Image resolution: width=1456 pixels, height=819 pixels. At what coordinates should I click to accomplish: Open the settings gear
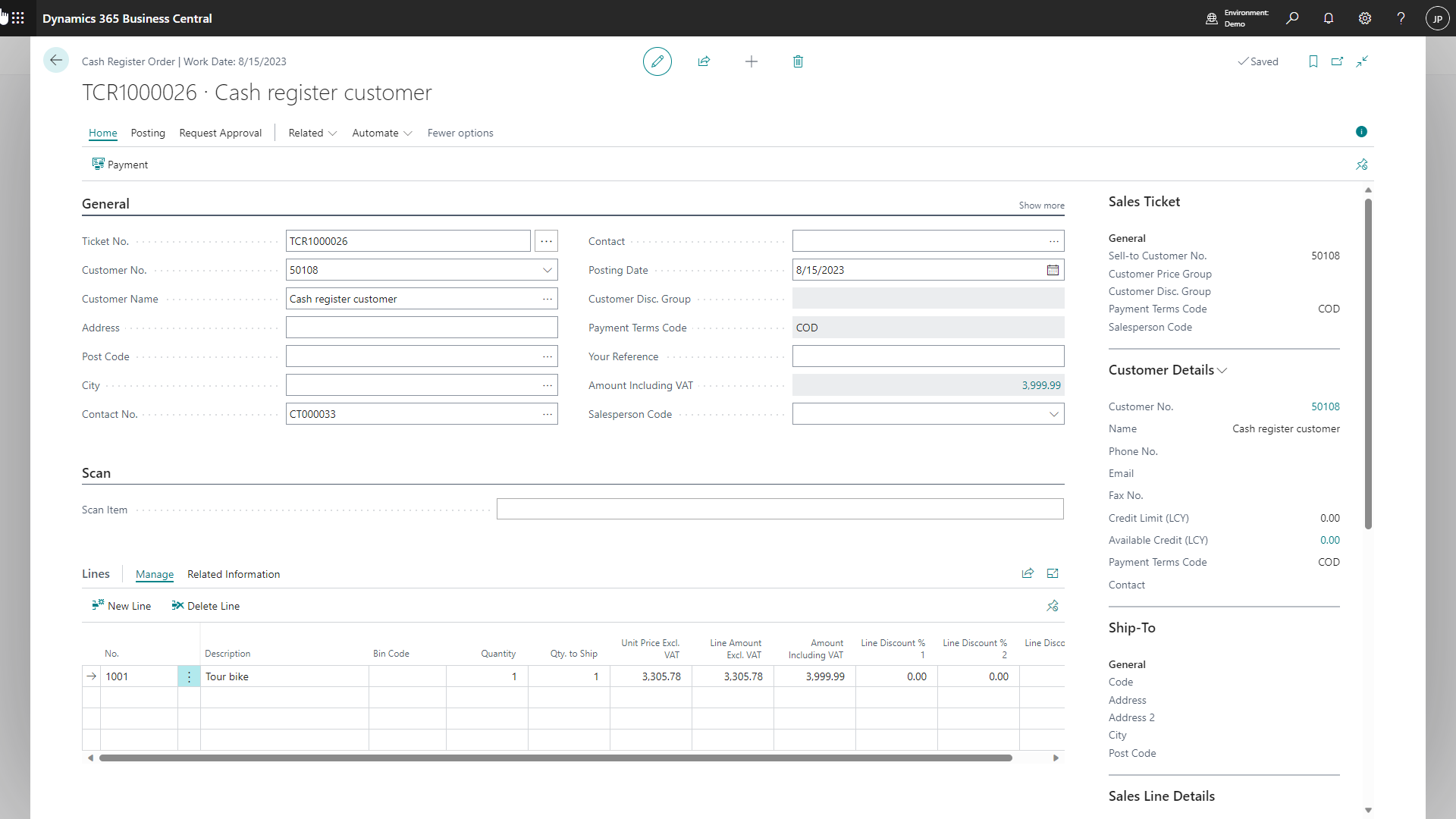point(1365,18)
